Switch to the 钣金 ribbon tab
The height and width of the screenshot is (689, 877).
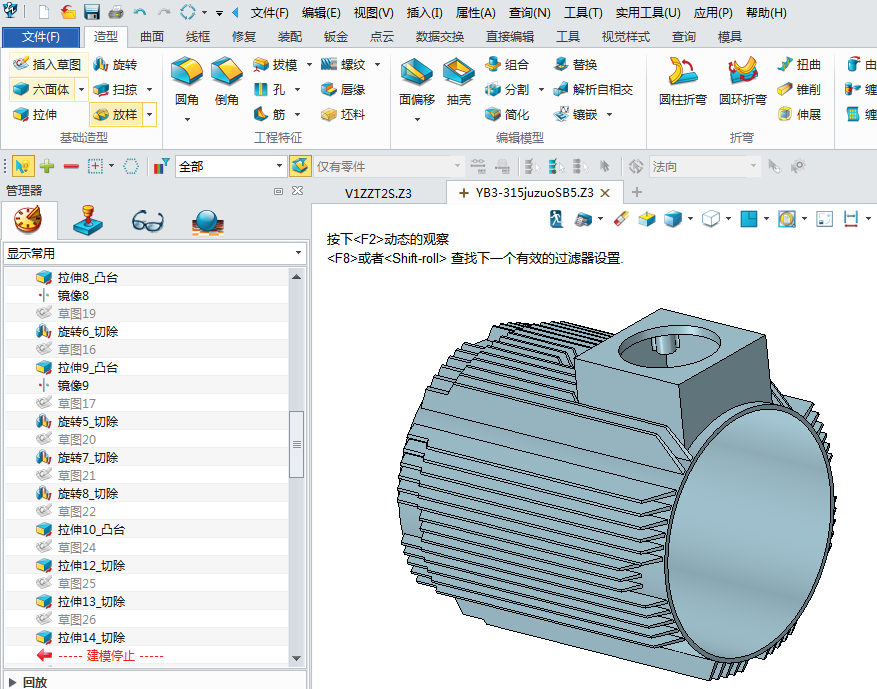click(336, 37)
